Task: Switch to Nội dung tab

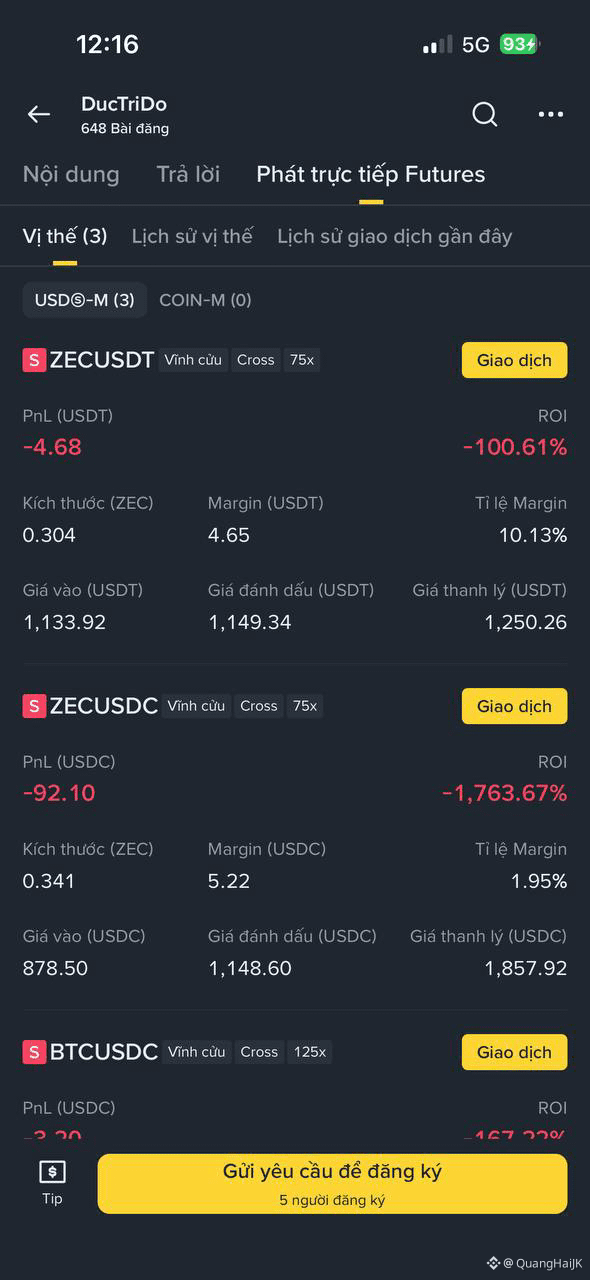Action: coord(71,174)
